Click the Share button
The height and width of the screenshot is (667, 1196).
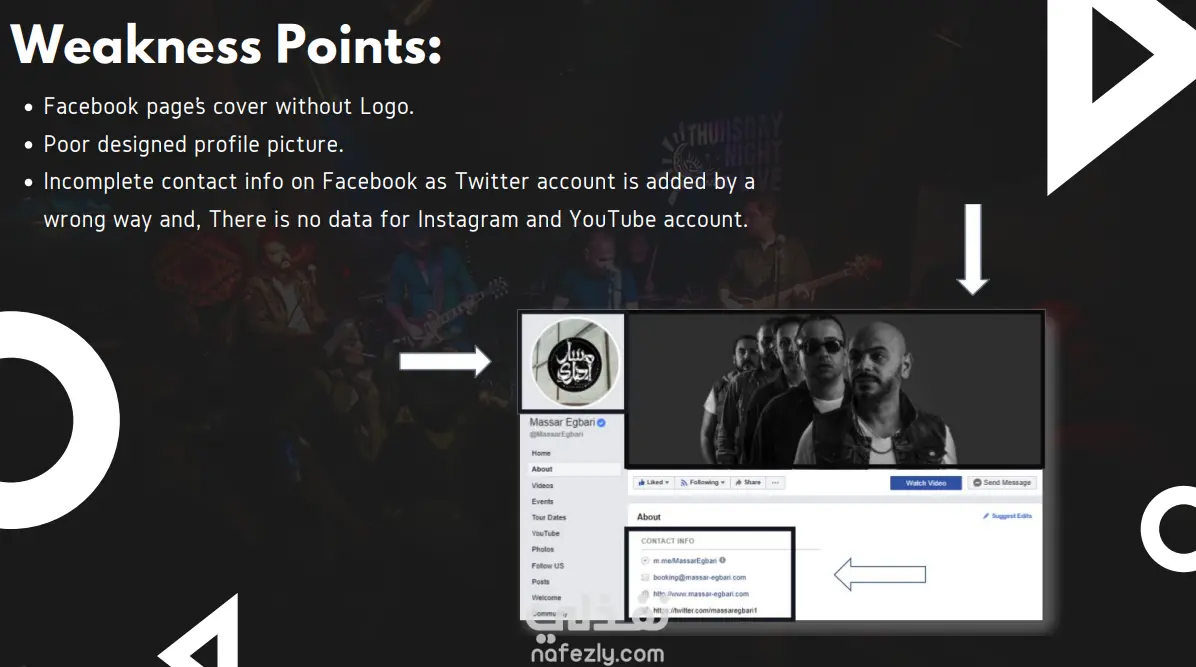pos(748,482)
